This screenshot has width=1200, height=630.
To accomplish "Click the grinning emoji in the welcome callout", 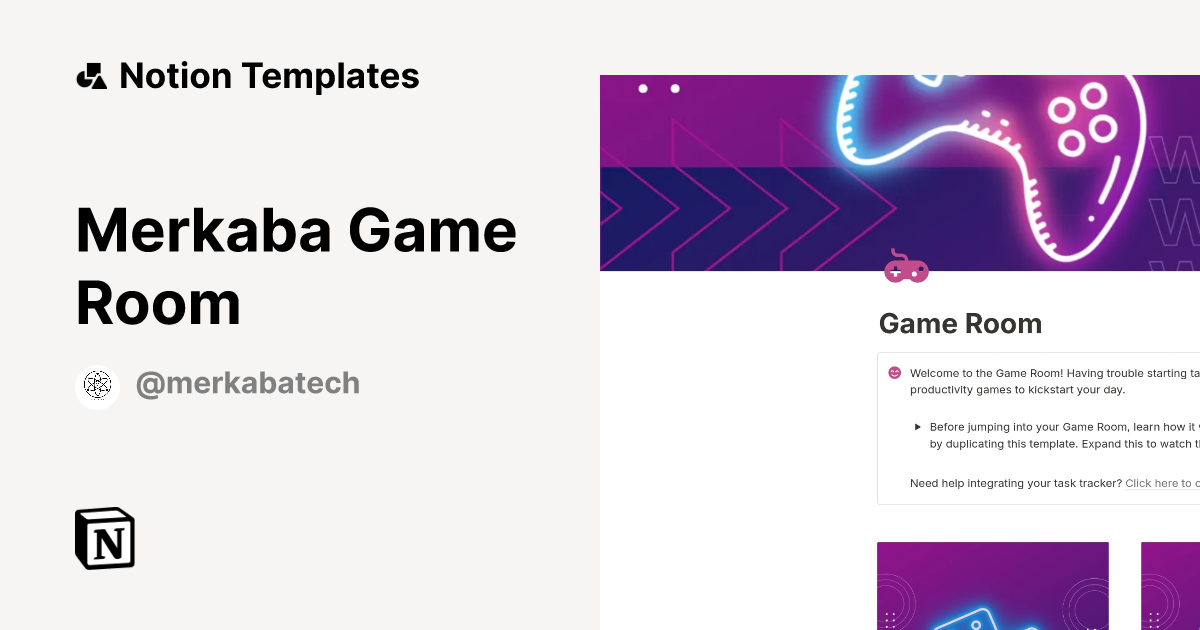I will pos(893,372).
